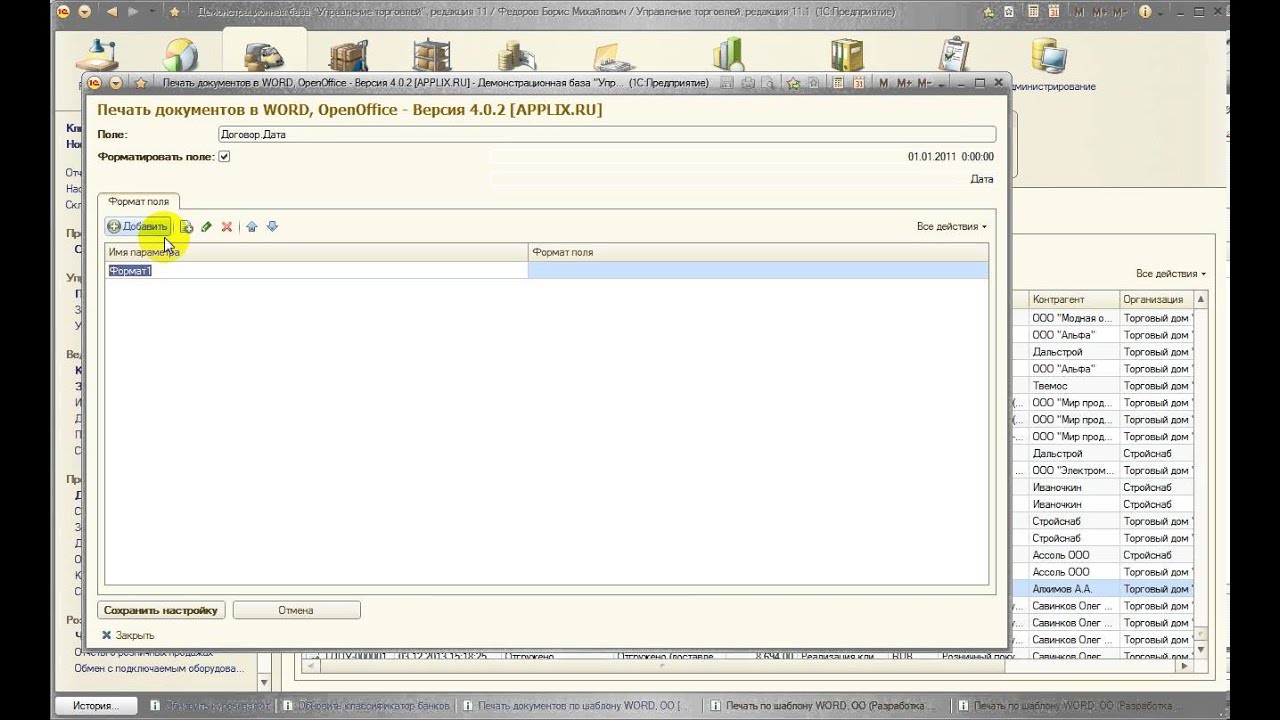The image size is (1280, 720).
Task: Click the Организация column header in background list
Action: [x=1156, y=299]
